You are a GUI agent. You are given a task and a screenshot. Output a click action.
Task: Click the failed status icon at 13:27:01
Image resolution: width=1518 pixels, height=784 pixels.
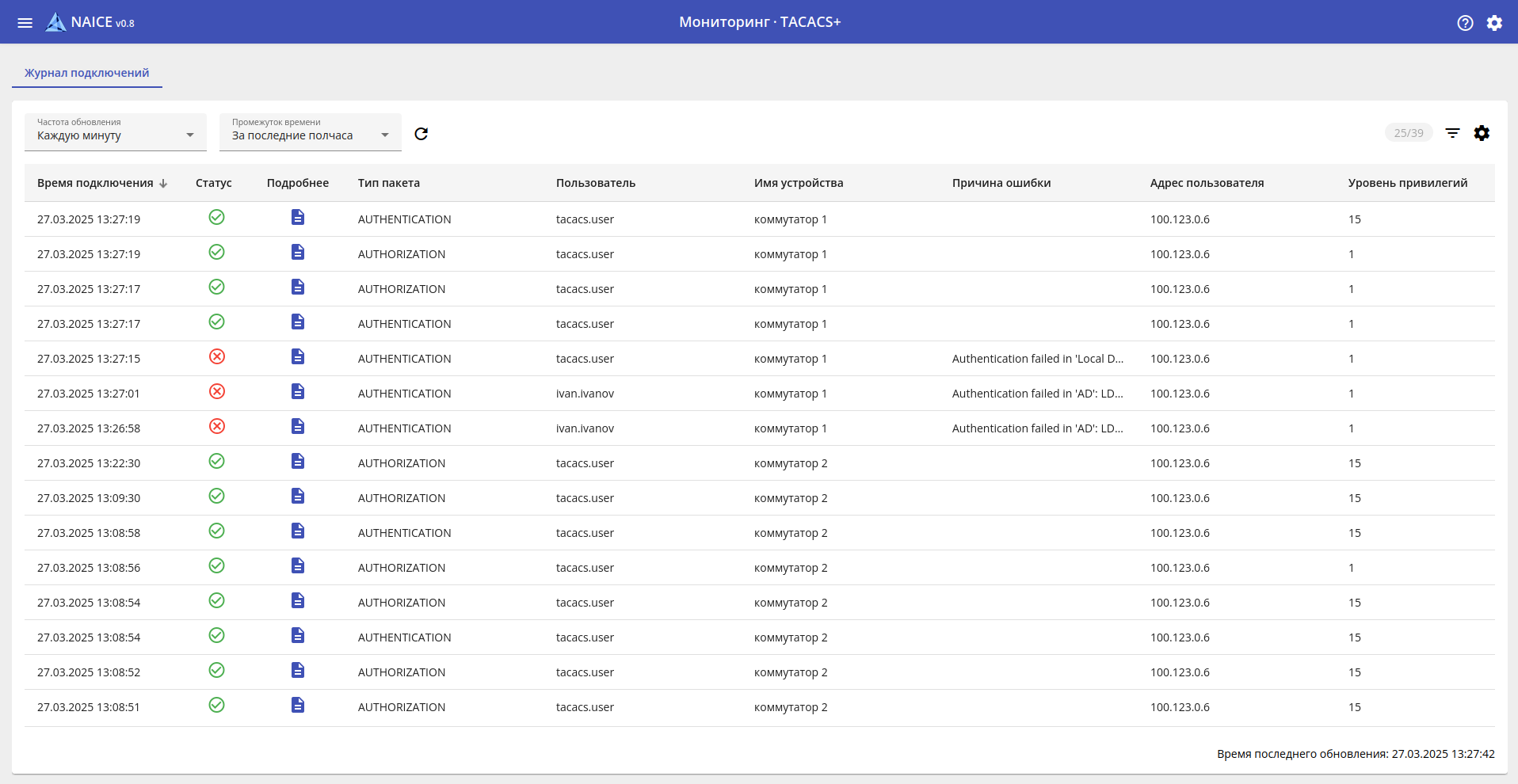coord(216,392)
